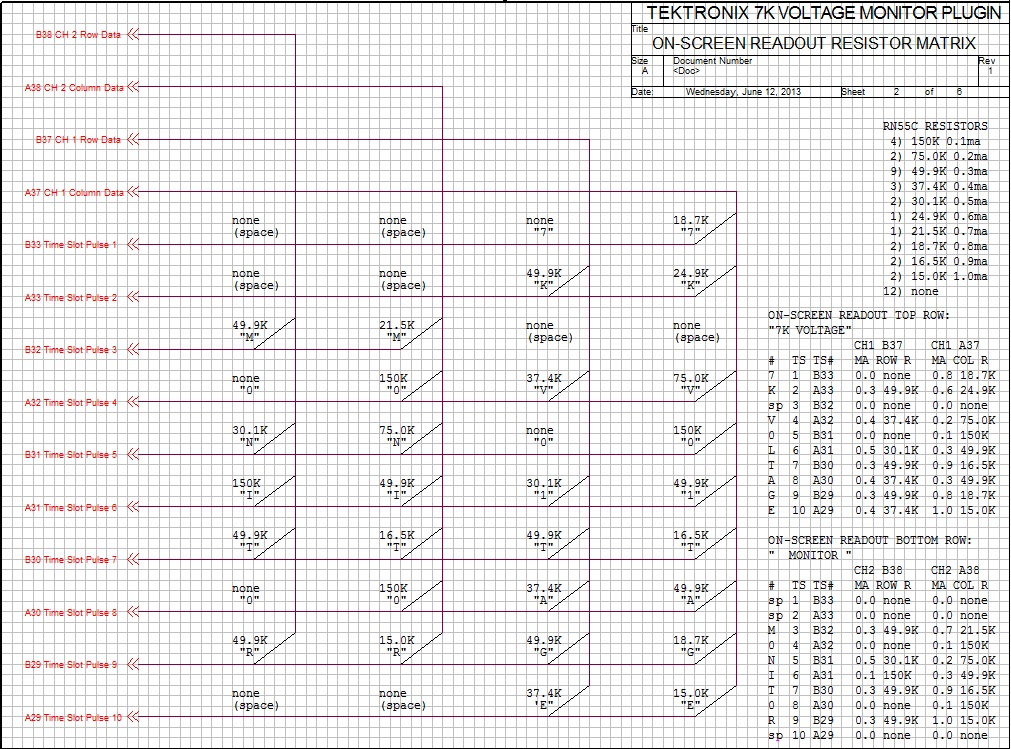Select the 30.1K "N" resistor label
Screen dimensions: 1011x749
click(250, 436)
